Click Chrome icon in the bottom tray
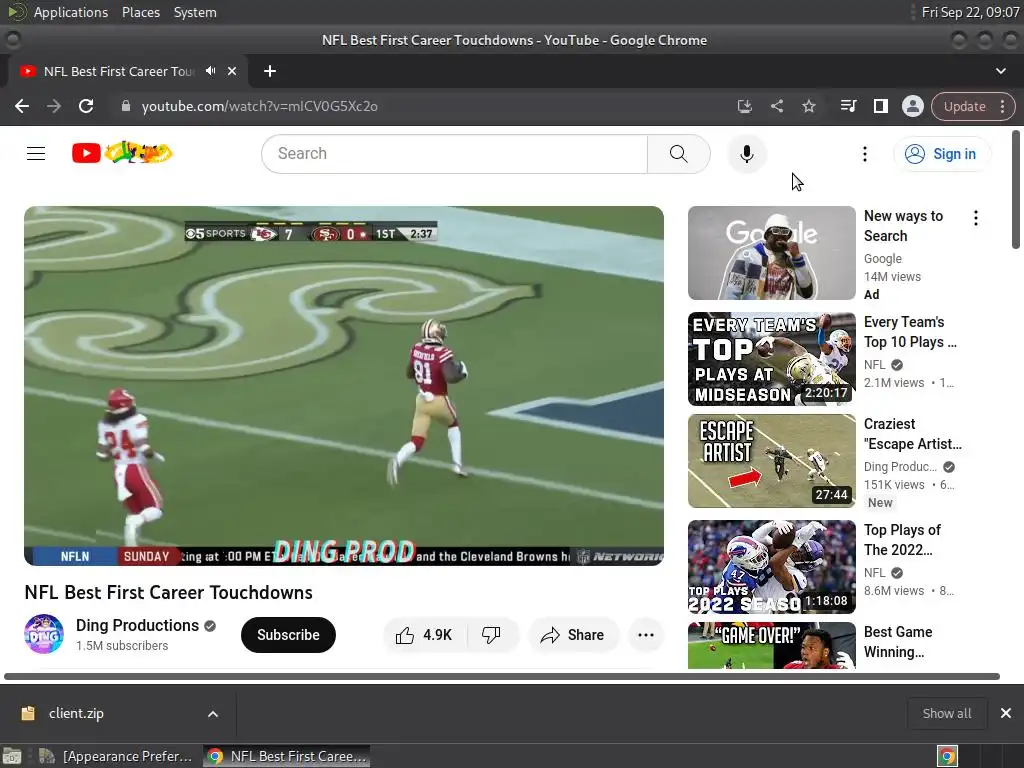 click(x=947, y=756)
